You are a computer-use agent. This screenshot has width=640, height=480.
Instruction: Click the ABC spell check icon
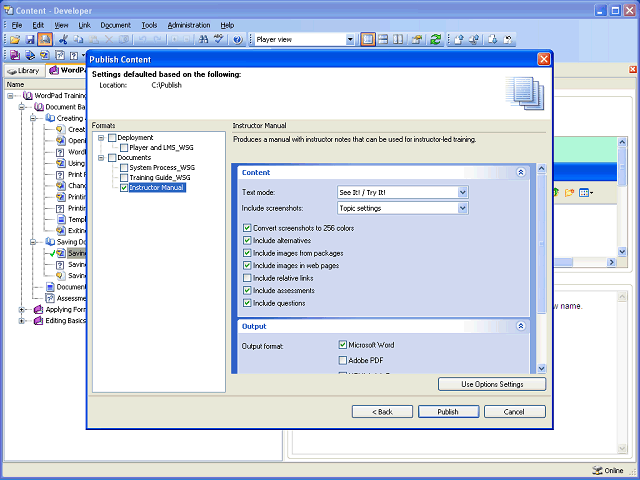pos(219,40)
